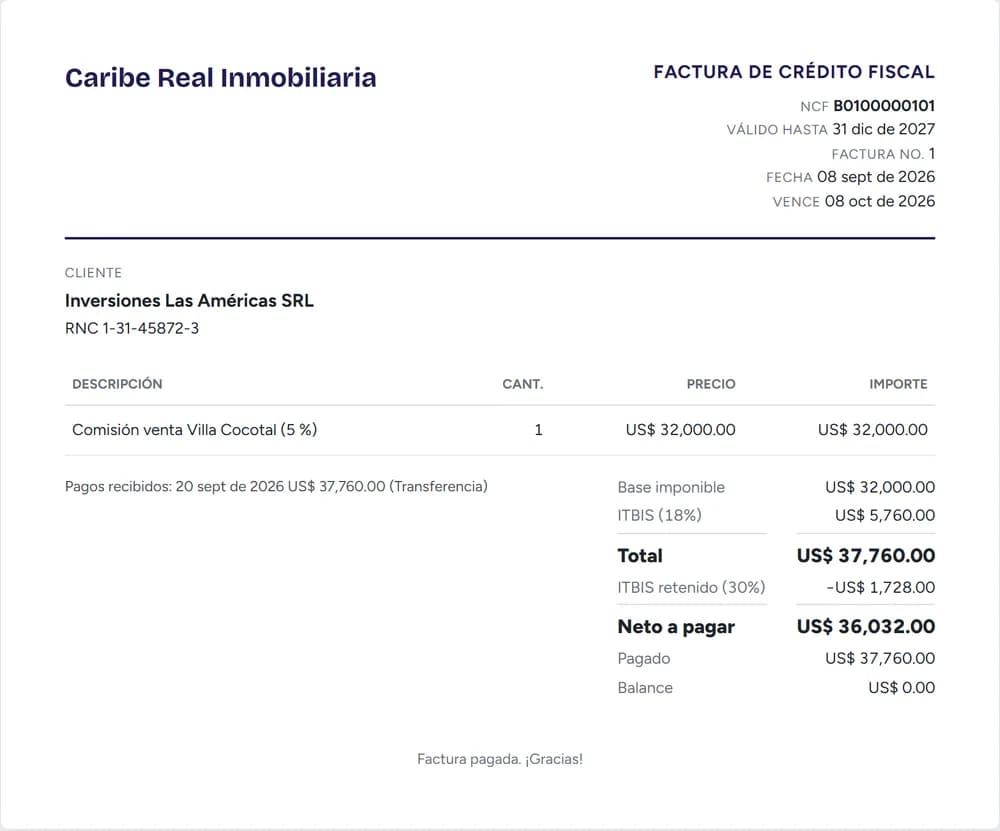Image resolution: width=1000 pixels, height=831 pixels.
Task: Click the Balance label
Action: click(x=645, y=688)
